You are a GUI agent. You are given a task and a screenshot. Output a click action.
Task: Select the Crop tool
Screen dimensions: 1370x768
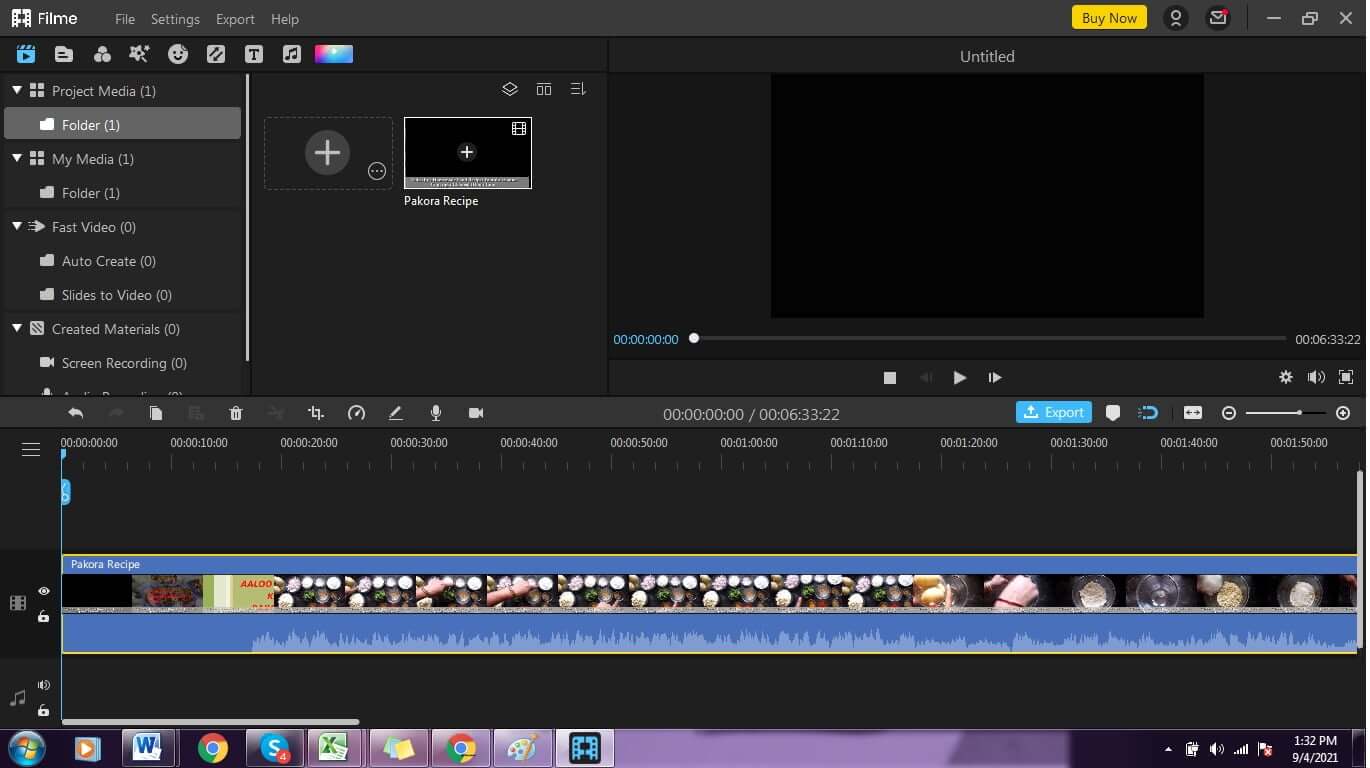(x=316, y=413)
